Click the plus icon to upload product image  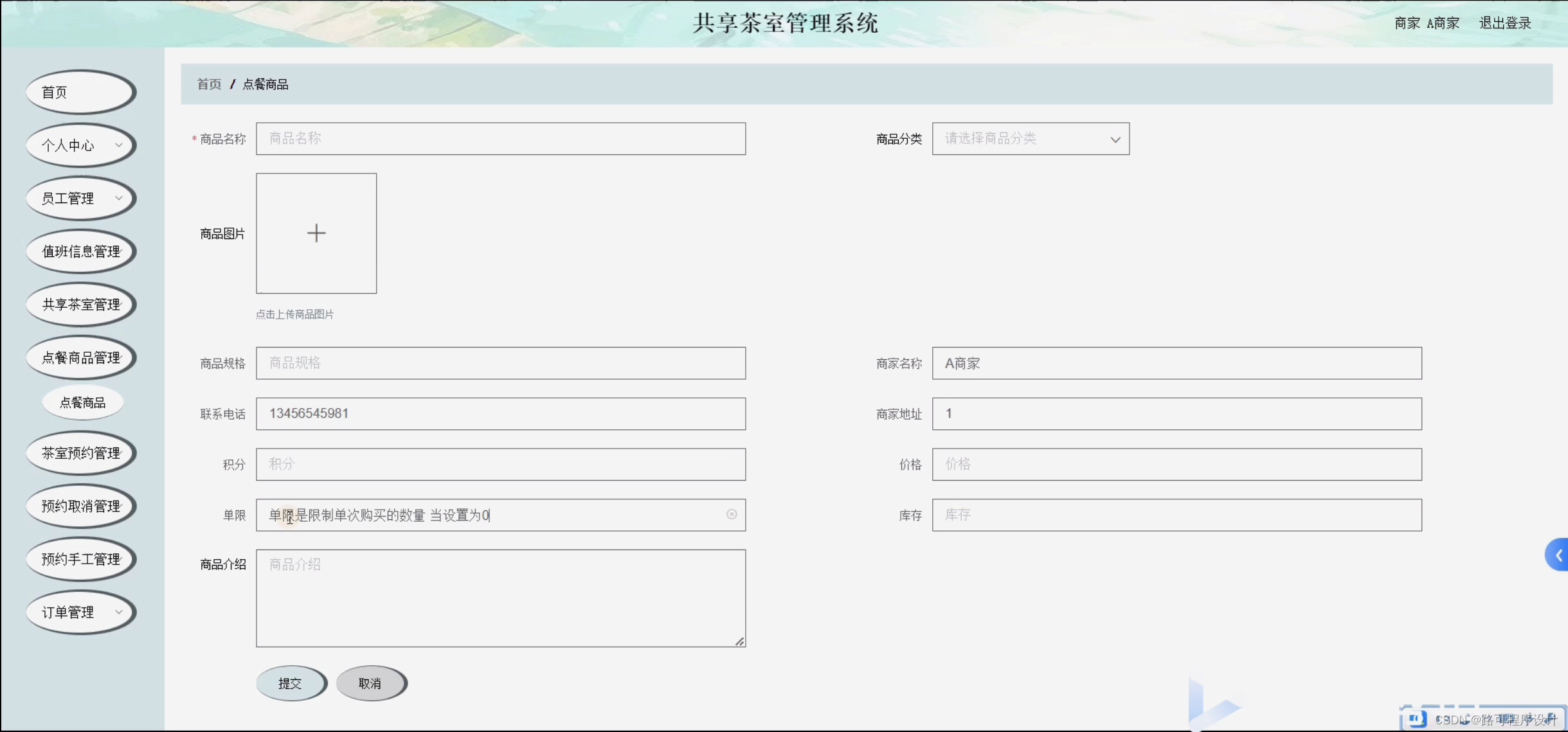click(x=316, y=233)
